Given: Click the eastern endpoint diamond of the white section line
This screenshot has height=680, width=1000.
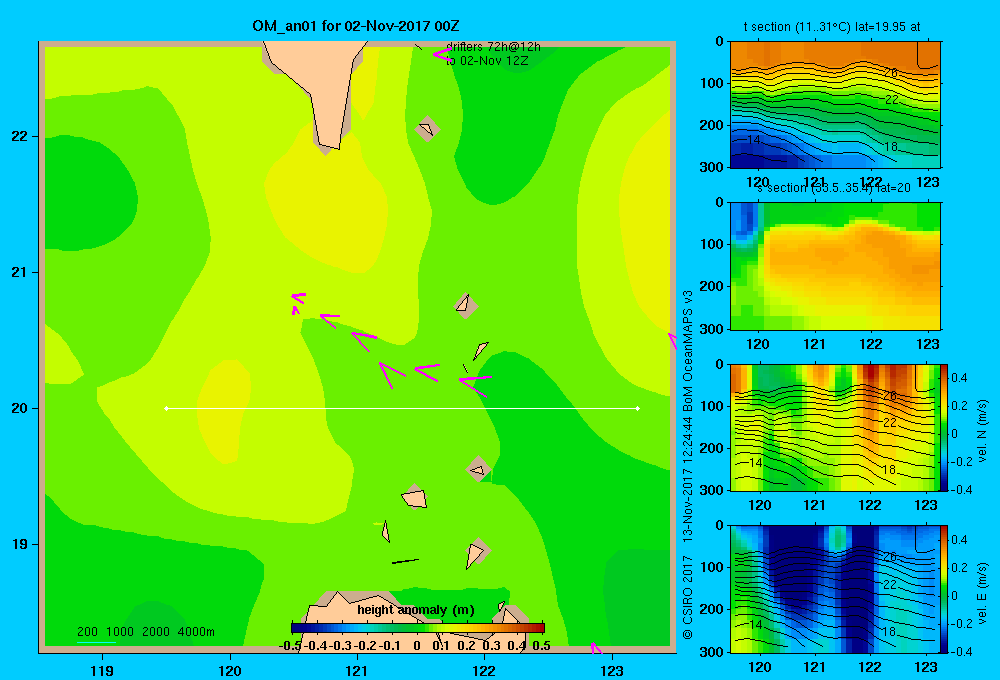Looking at the screenshot, I should tap(638, 408).
